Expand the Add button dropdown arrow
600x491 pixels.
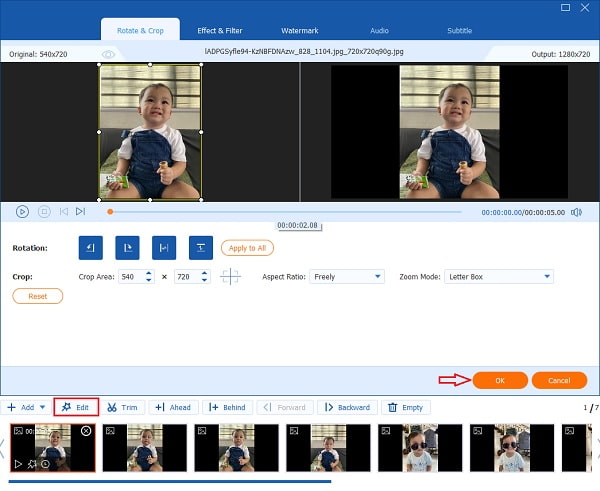(x=42, y=407)
